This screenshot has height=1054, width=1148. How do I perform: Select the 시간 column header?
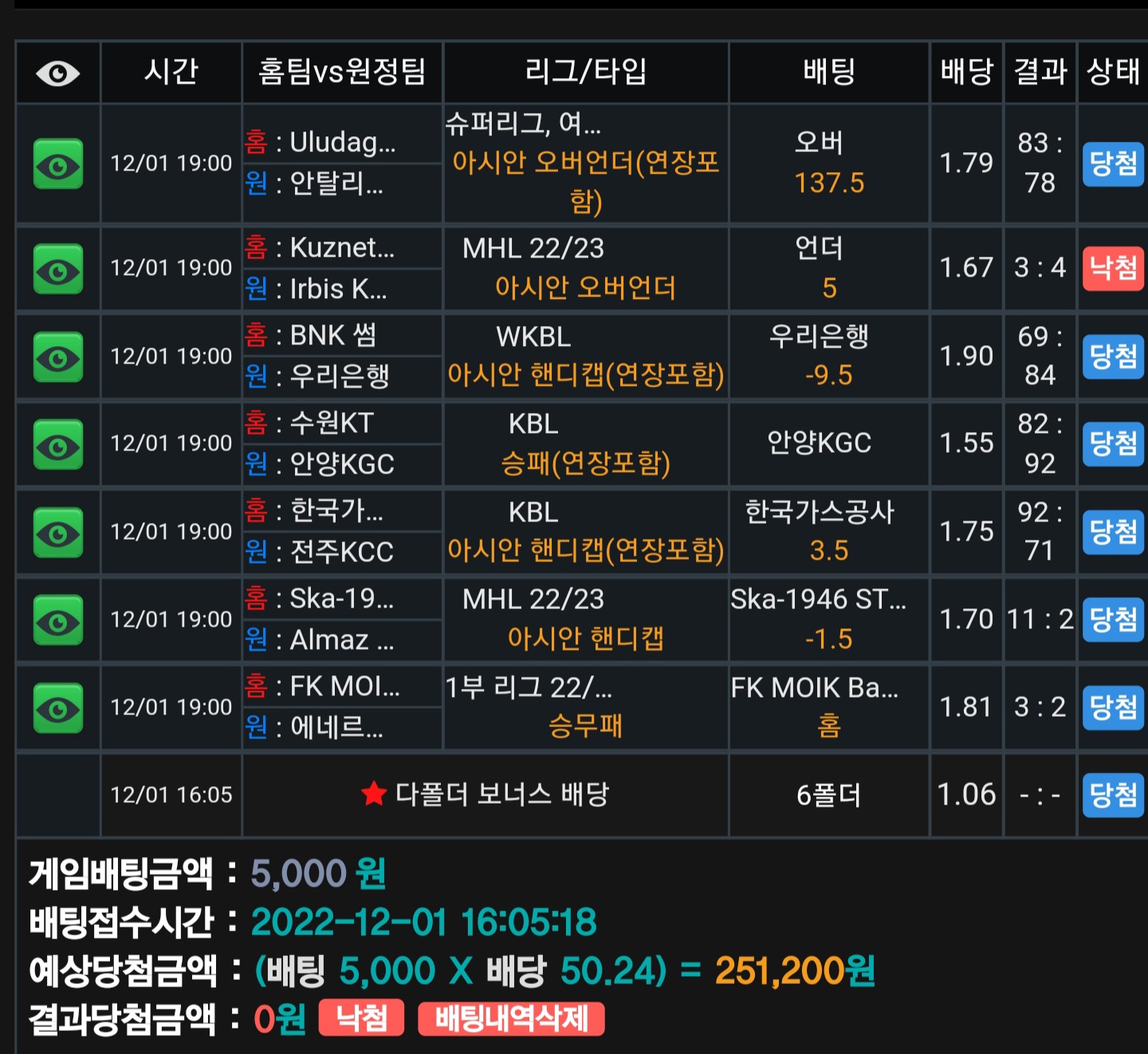coord(171,72)
